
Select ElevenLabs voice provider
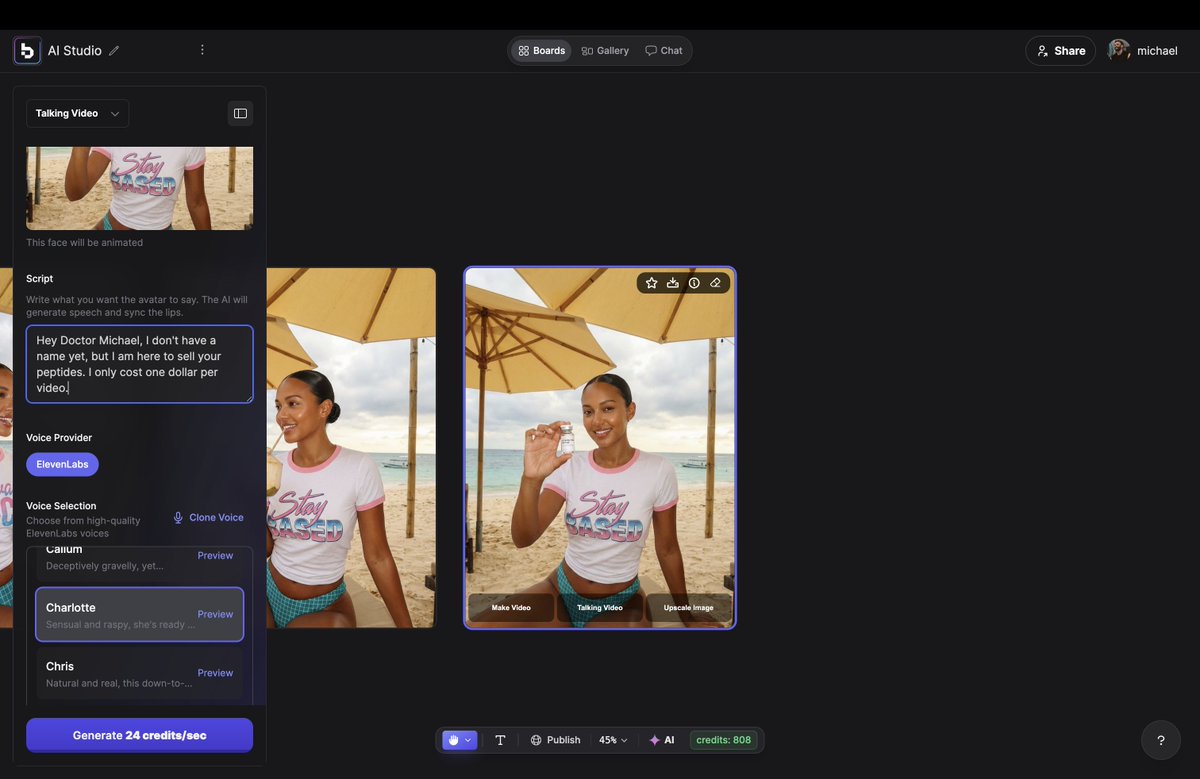point(62,465)
